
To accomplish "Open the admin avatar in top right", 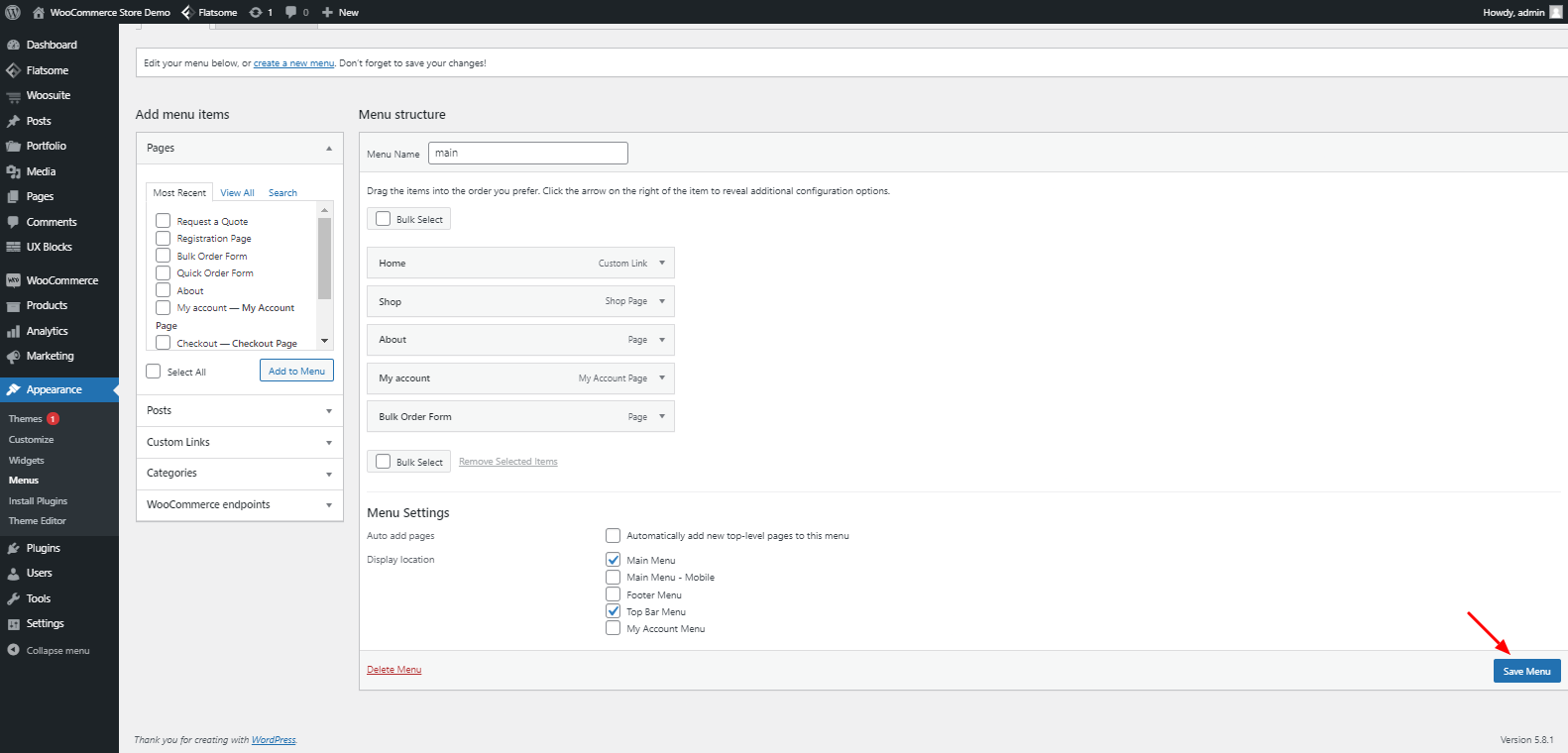I will (x=1556, y=12).
